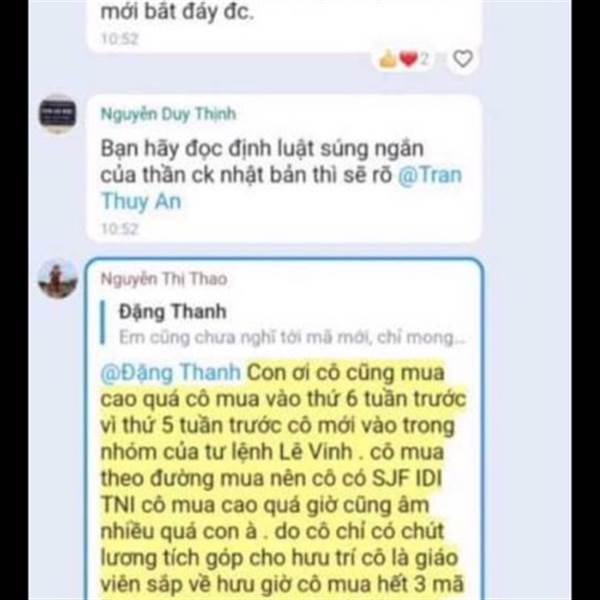Open the @Đặng Thanh mention link
The image size is (600, 600).
[171, 372]
